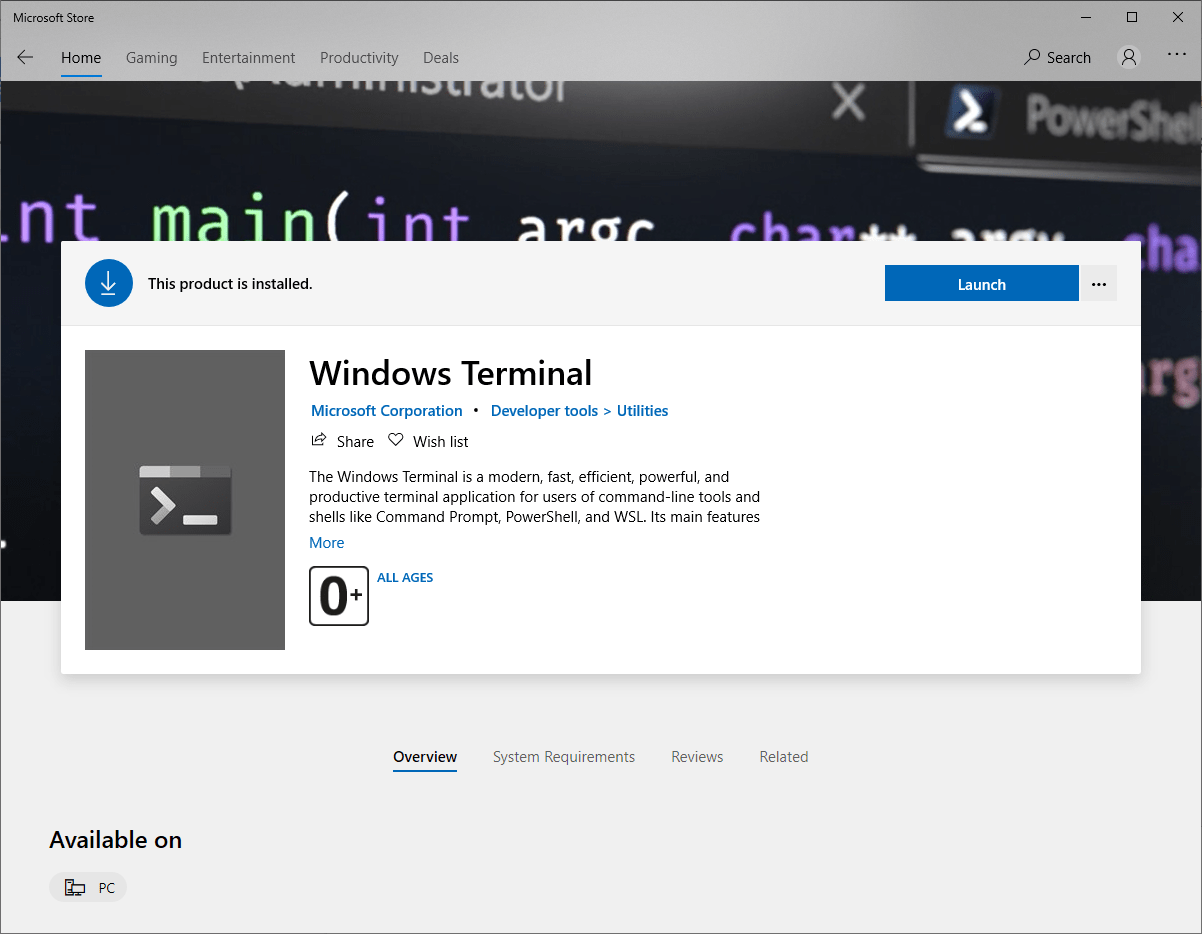Click the PC device availability chip
Image resolution: width=1202 pixels, height=934 pixels.
click(x=88, y=888)
